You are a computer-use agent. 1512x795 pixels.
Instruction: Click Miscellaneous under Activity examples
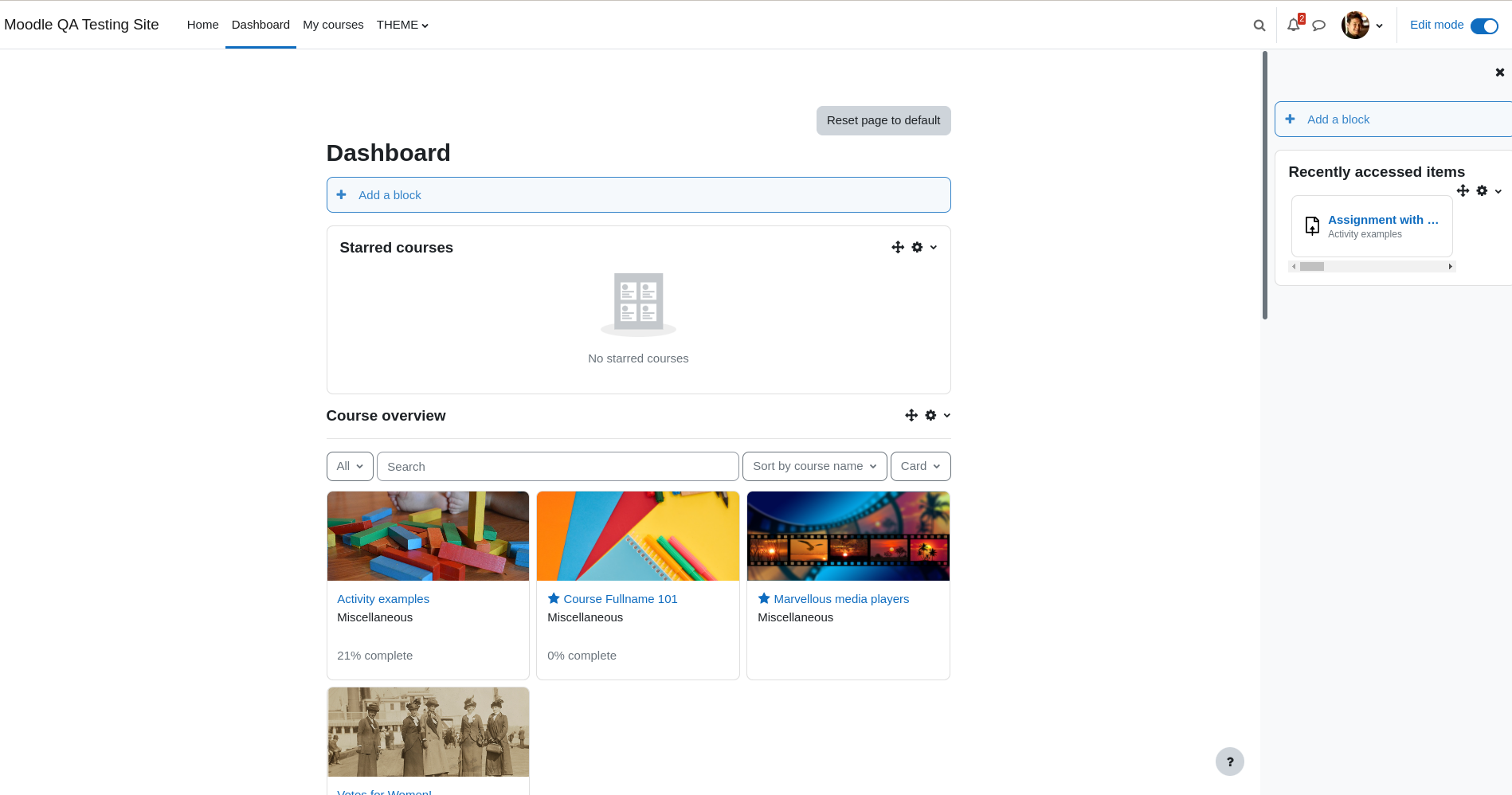coord(374,617)
